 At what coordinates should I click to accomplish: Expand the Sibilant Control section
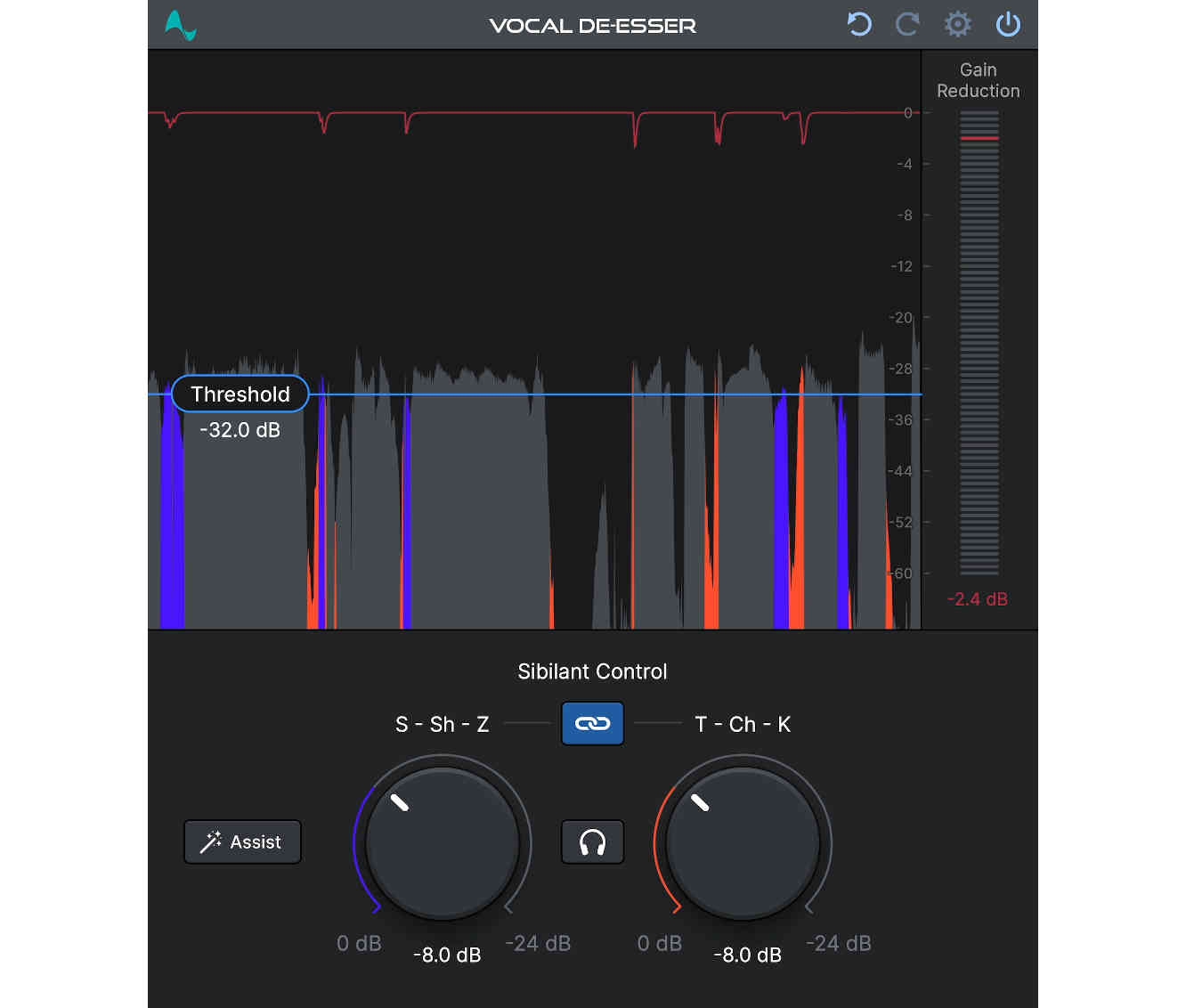[x=592, y=671]
